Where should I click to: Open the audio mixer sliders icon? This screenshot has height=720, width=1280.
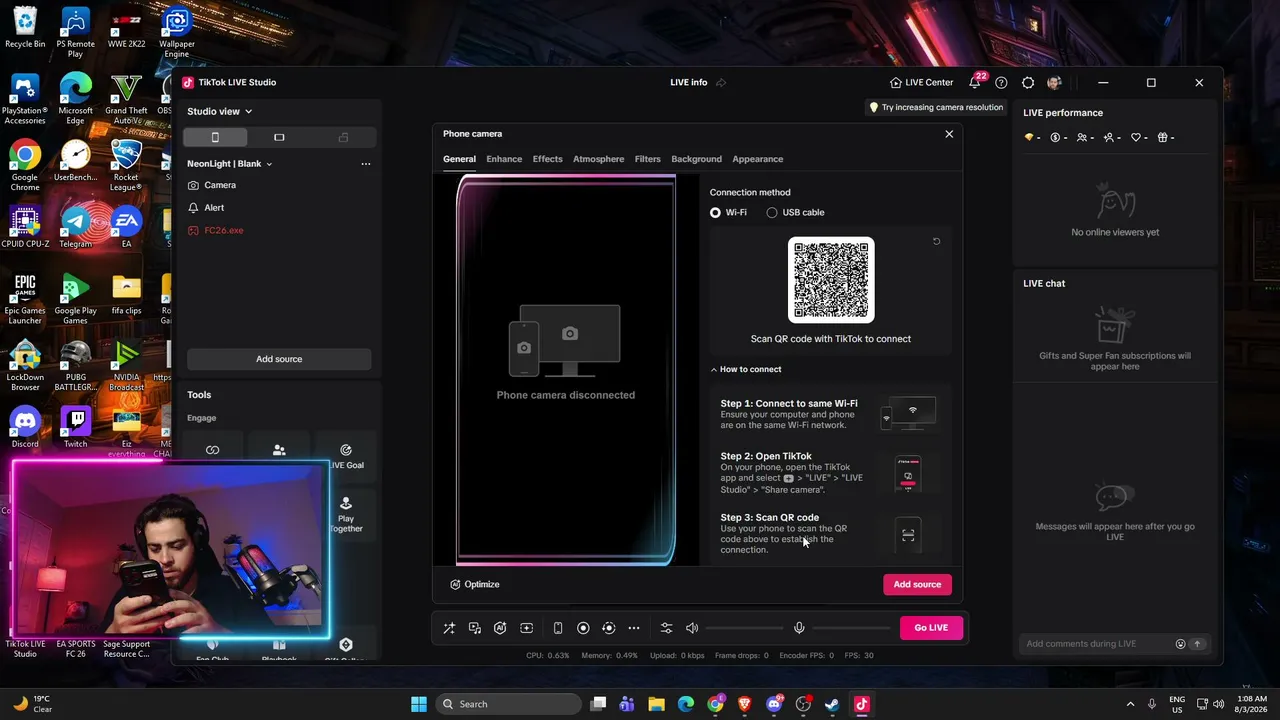coord(666,628)
